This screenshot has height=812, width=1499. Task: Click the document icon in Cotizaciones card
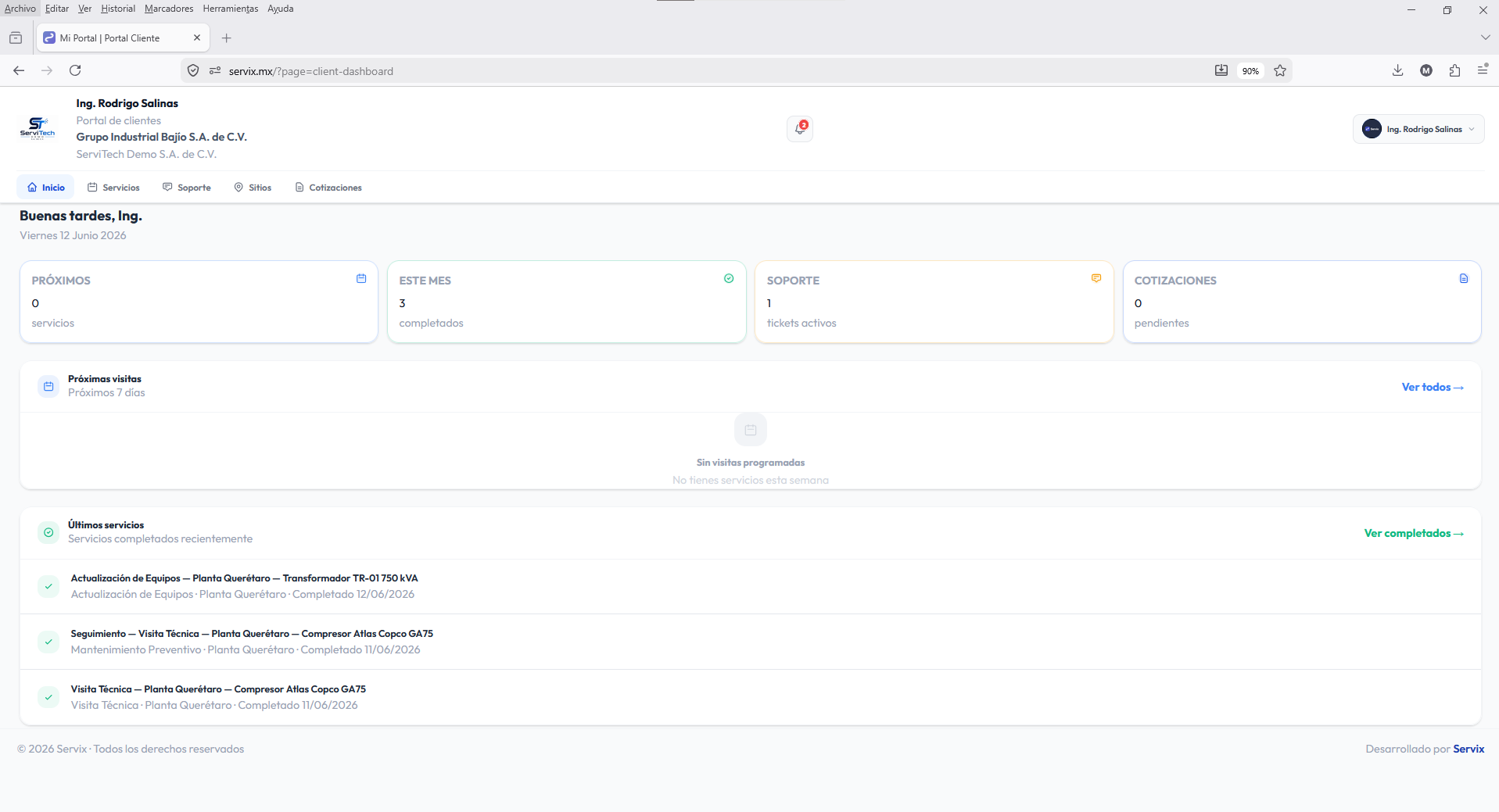point(1464,278)
